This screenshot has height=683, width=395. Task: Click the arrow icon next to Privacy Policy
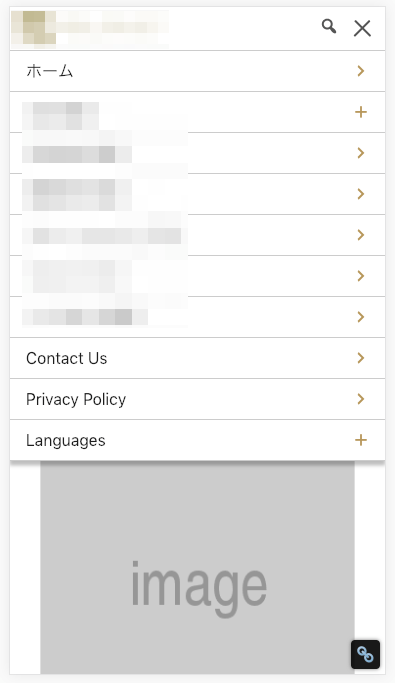tap(361, 399)
